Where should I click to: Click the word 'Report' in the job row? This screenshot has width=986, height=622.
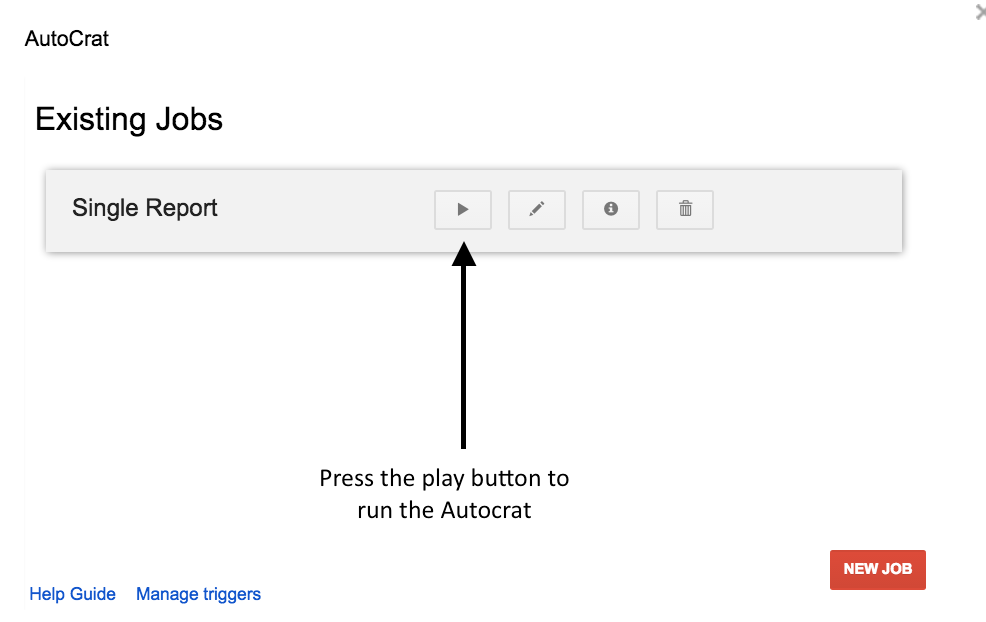click(x=182, y=208)
